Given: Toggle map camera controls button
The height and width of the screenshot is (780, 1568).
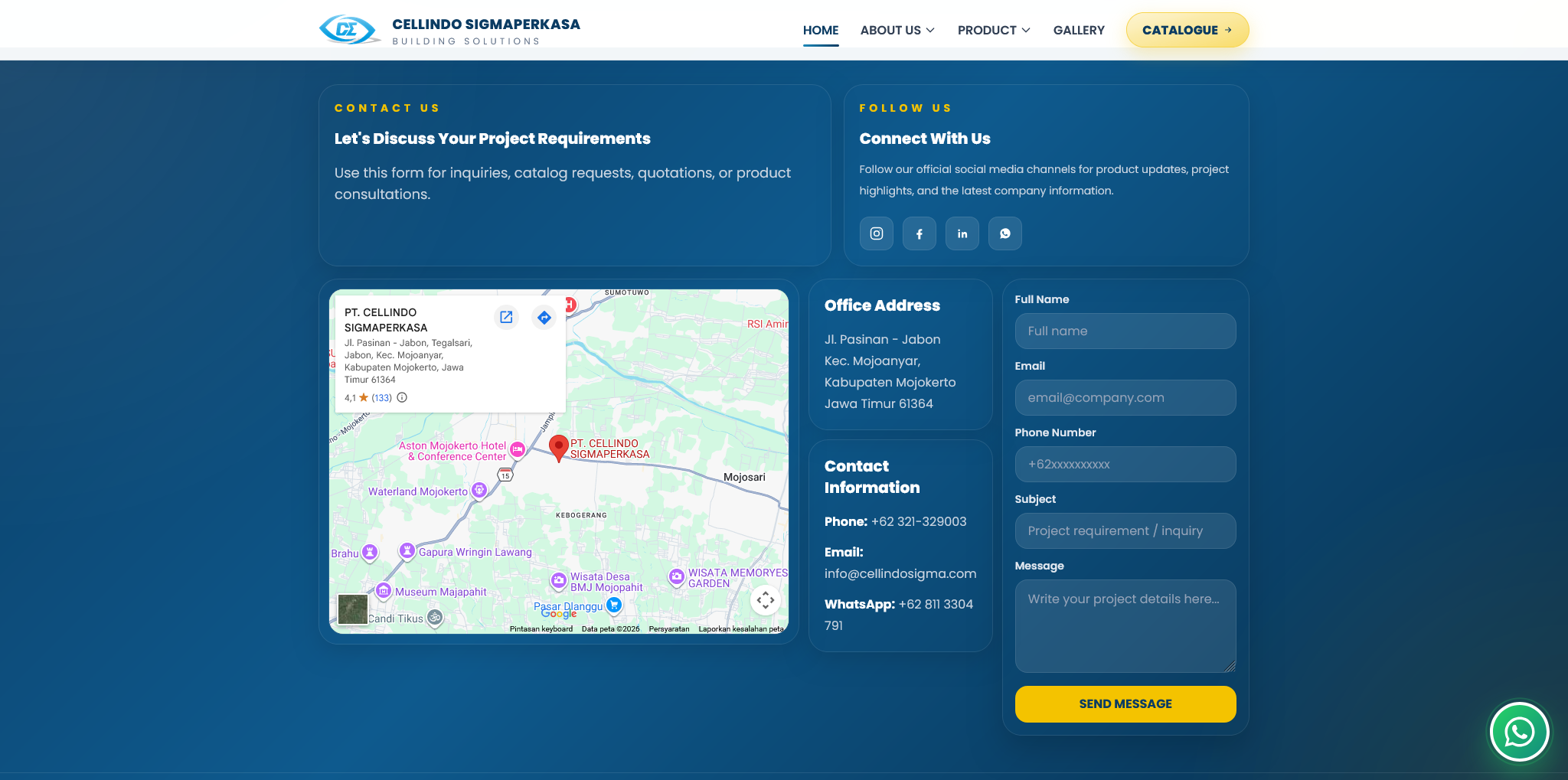Looking at the screenshot, I should [x=766, y=600].
